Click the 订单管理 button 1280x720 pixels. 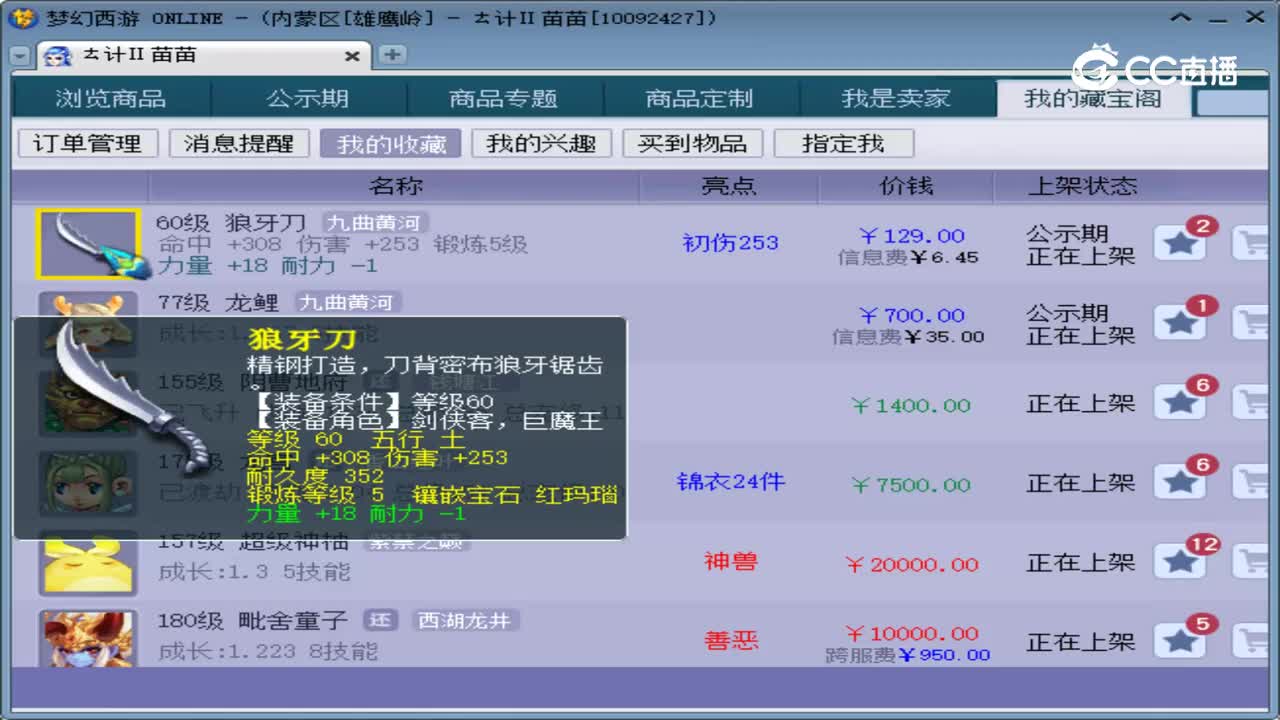coord(87,143)
